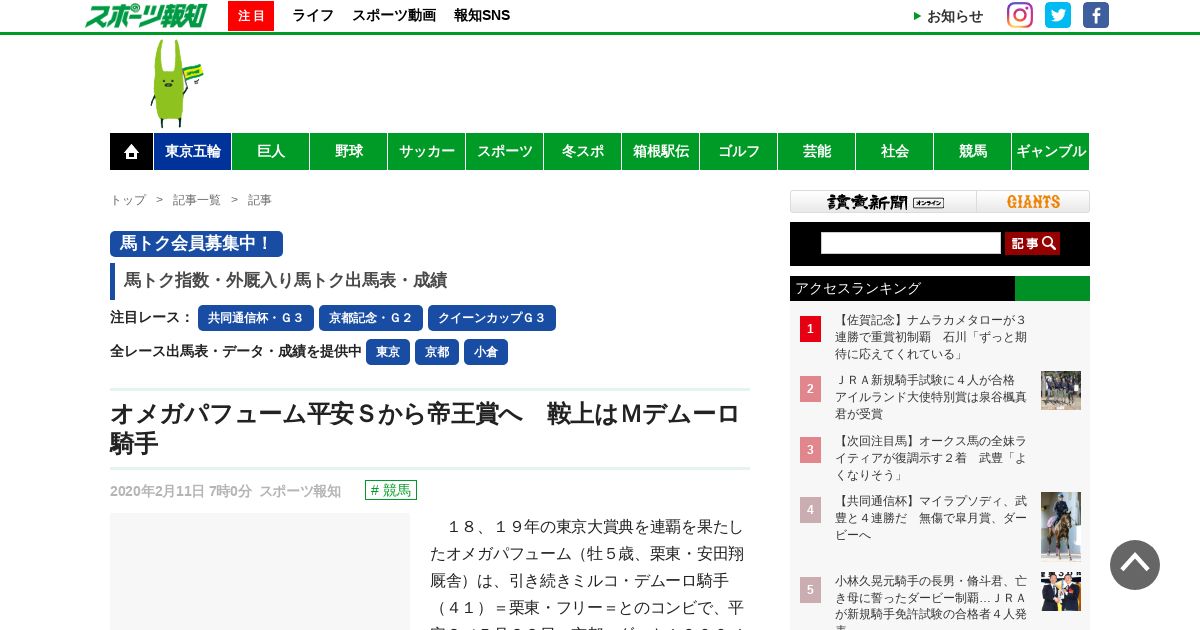This screenshot has height=630, width=1200.
Task: Open the 東京 racecourse button
Action: click(388, 352)
